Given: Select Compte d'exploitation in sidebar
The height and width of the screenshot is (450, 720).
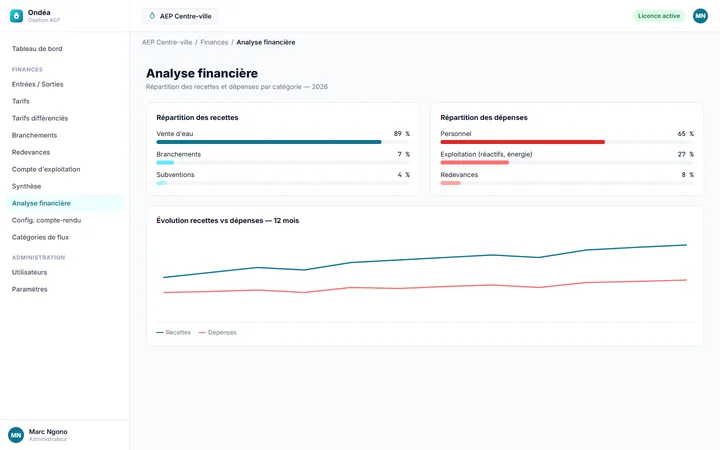Looking at the screenshot, I should pos(46,169).
